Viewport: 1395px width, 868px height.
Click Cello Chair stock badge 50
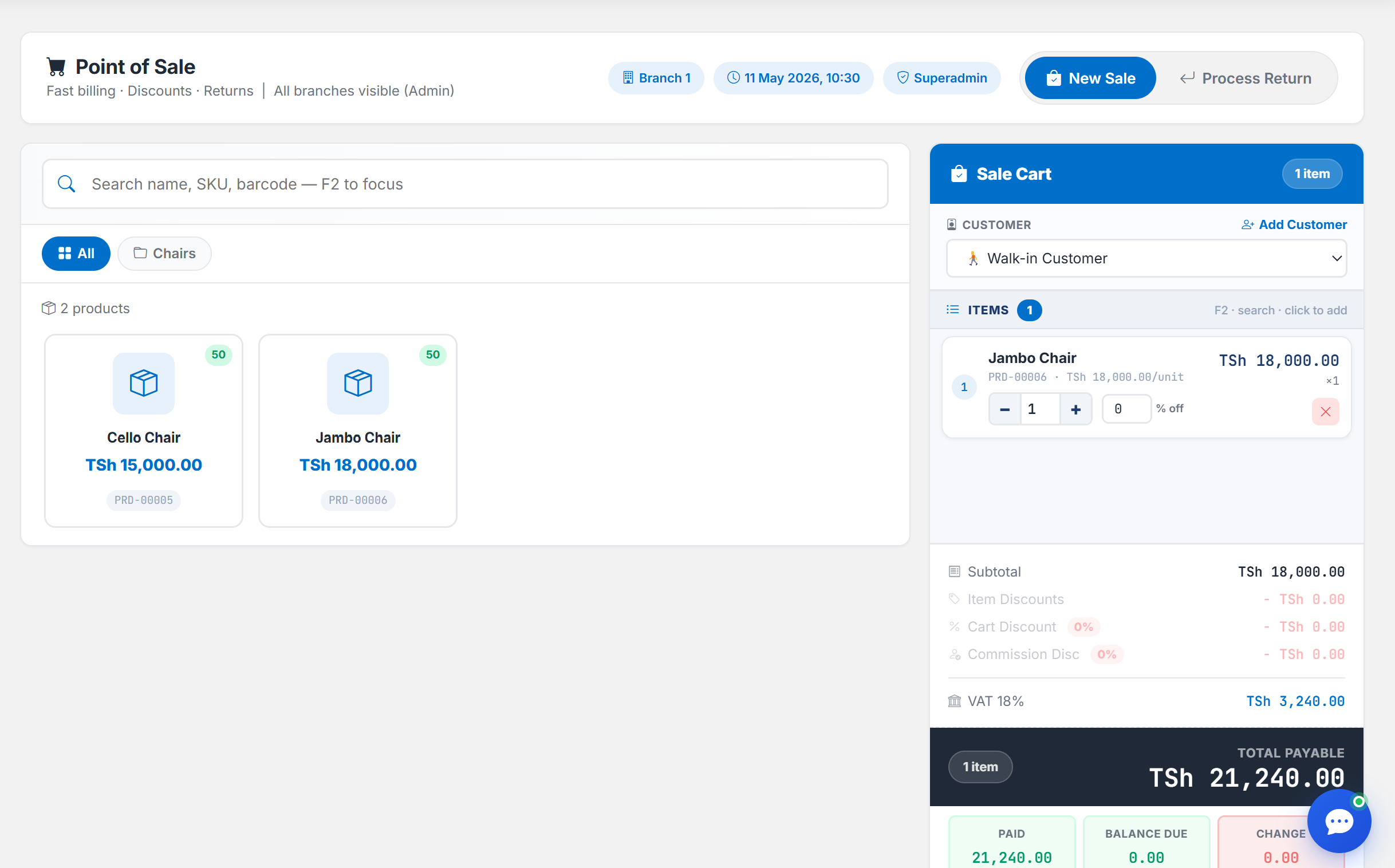click(218, 355)
